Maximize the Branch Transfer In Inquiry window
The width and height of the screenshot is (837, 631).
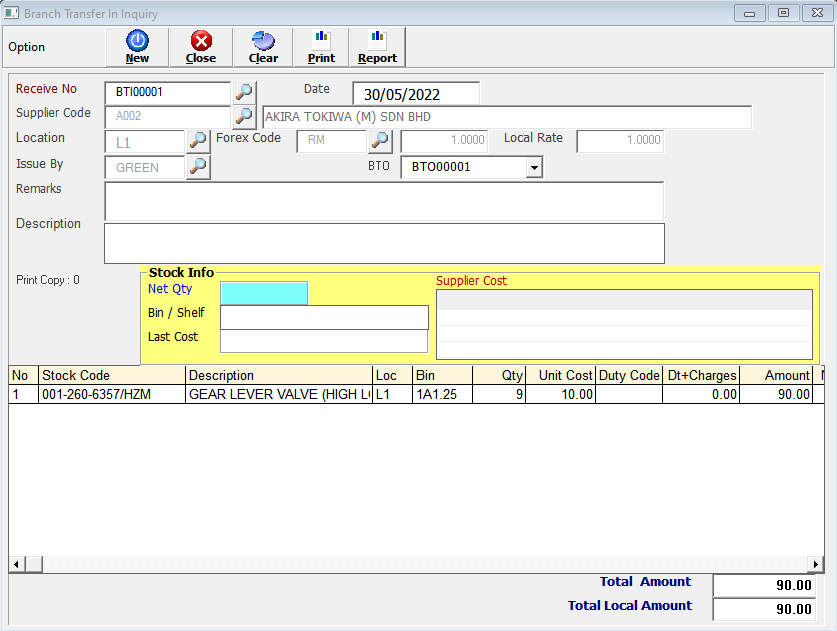point(783,13)
